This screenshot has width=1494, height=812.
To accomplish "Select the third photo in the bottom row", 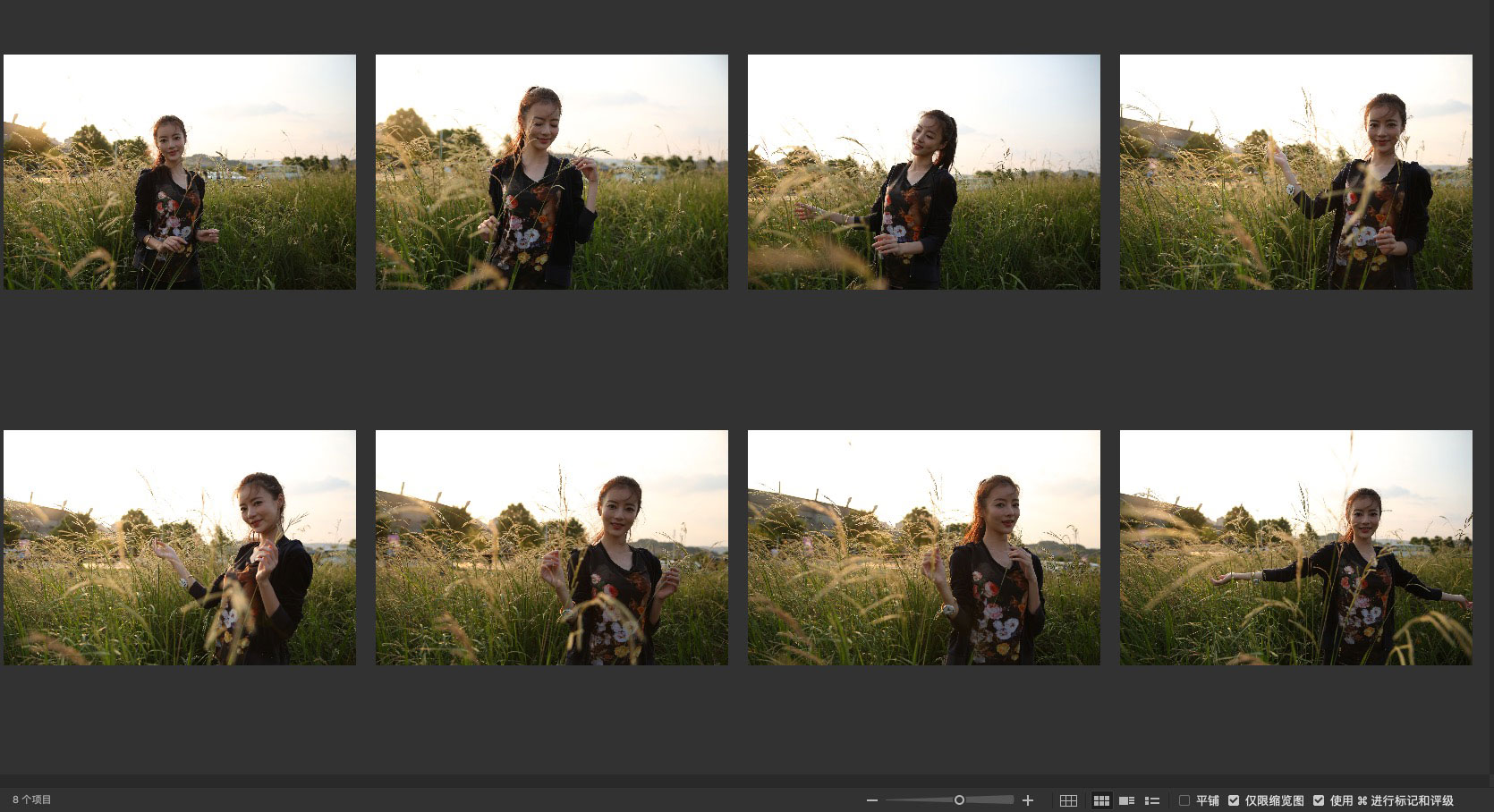I will click(923, 547).
